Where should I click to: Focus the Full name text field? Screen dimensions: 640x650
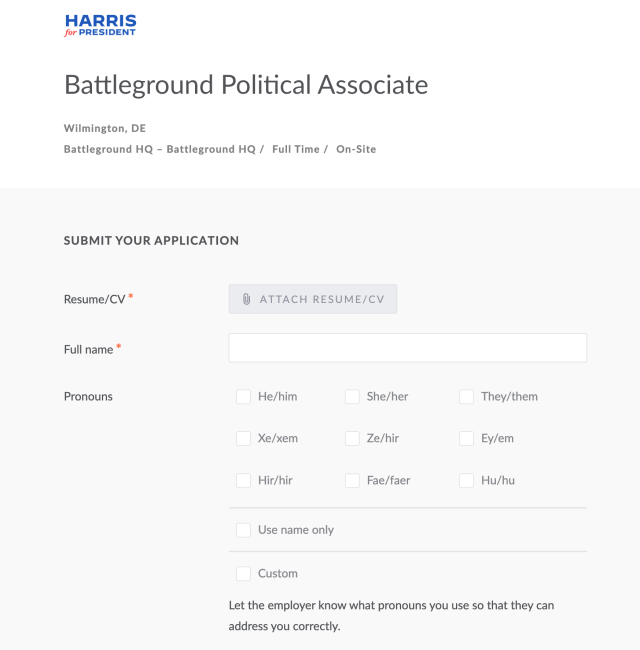point(407,348)
